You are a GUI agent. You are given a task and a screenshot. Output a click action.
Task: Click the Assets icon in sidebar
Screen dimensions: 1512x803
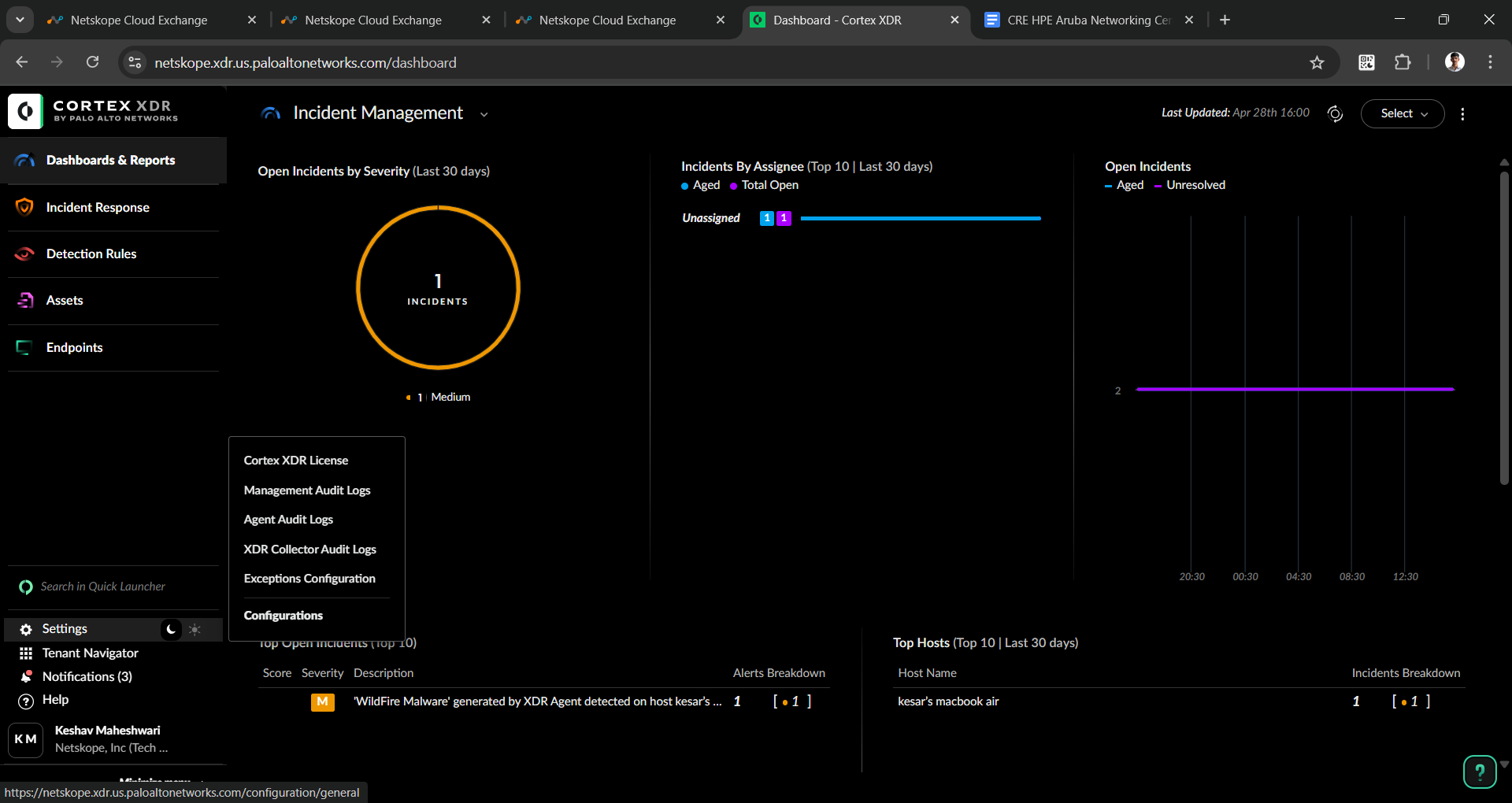pos(25,301)
